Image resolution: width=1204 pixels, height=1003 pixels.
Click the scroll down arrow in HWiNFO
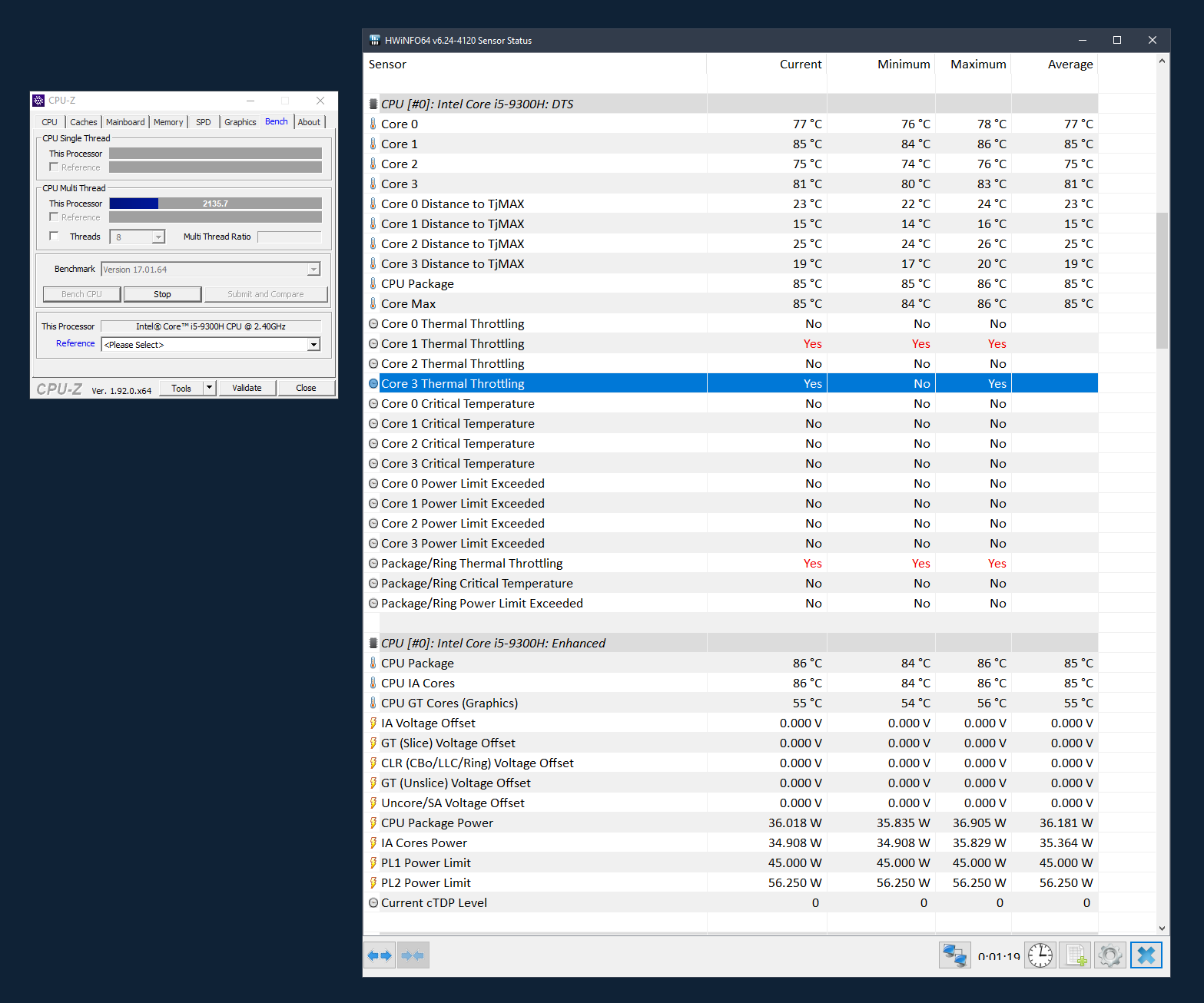coord(1162,928)
